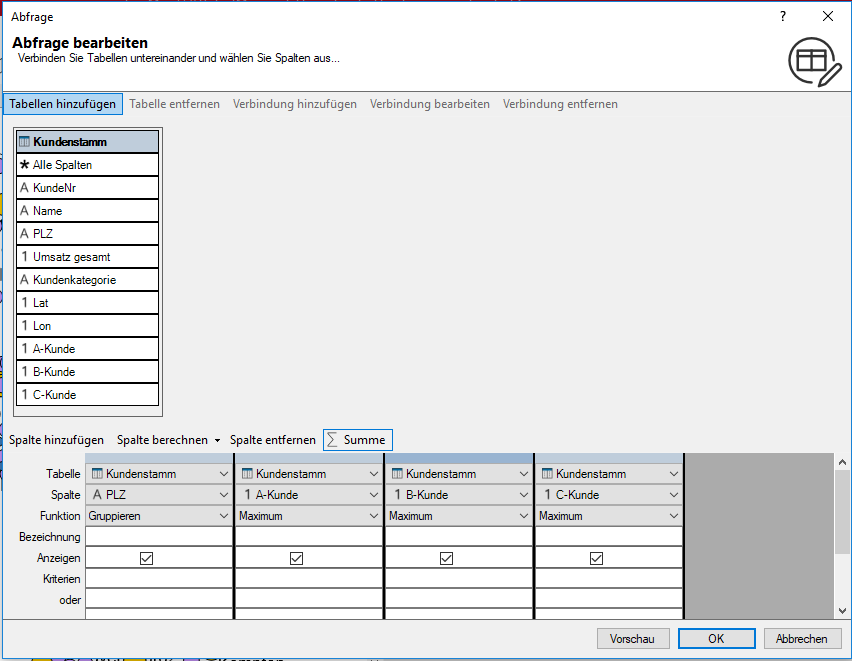
Task: Click Tabellen hinzufügen toolbar item
Action: tap(62, 104)
